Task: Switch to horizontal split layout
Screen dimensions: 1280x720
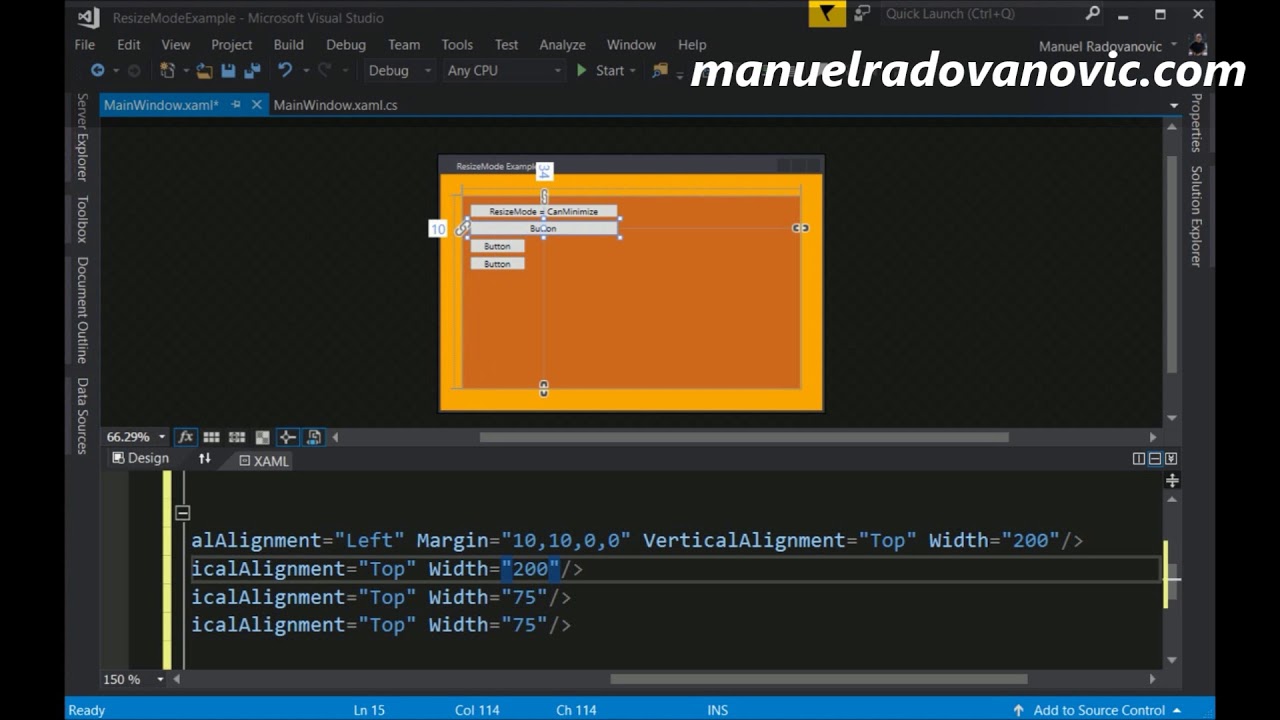Action: click(1154, 459)
